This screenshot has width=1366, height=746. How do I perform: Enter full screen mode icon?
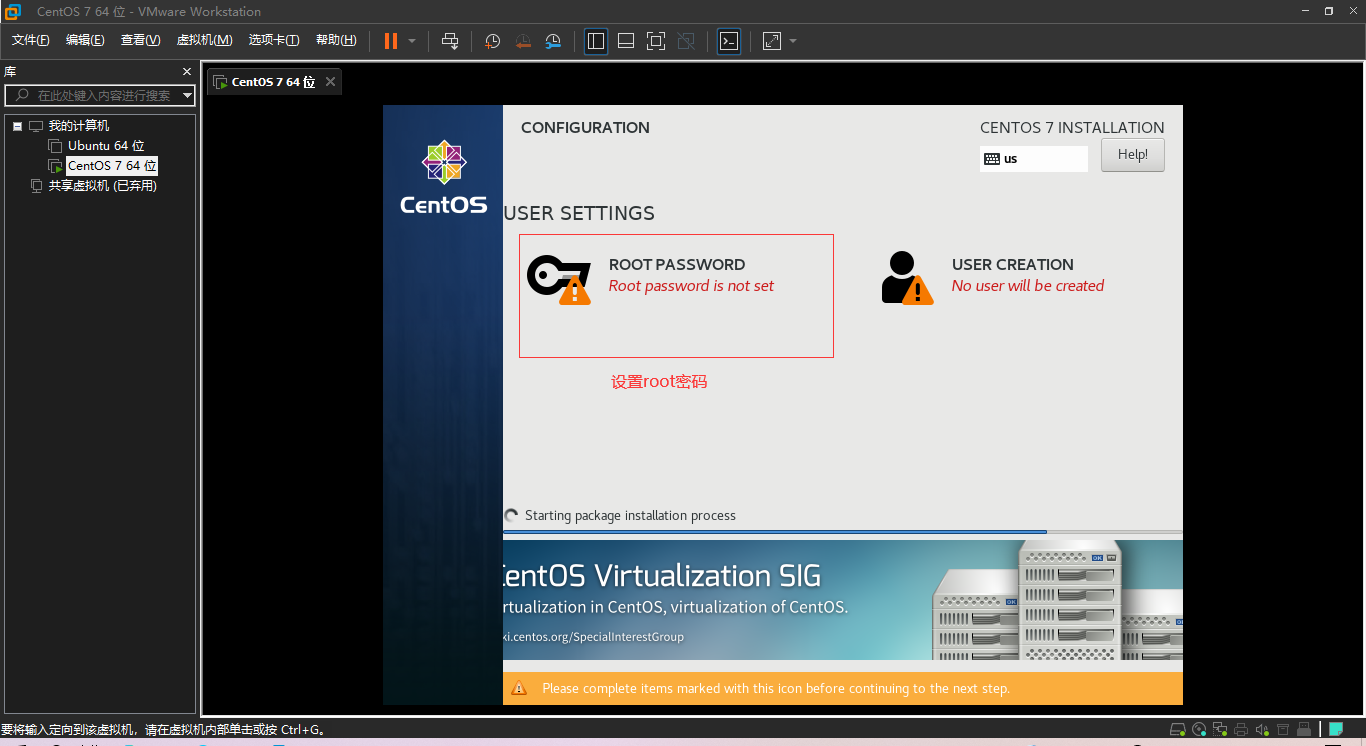click(656, 41)
